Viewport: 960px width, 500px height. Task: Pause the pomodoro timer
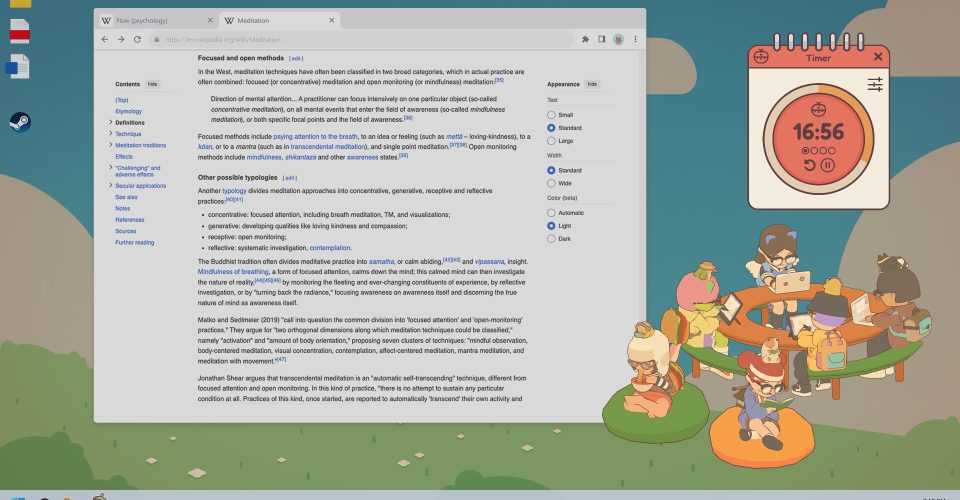(x=828, y=165)
